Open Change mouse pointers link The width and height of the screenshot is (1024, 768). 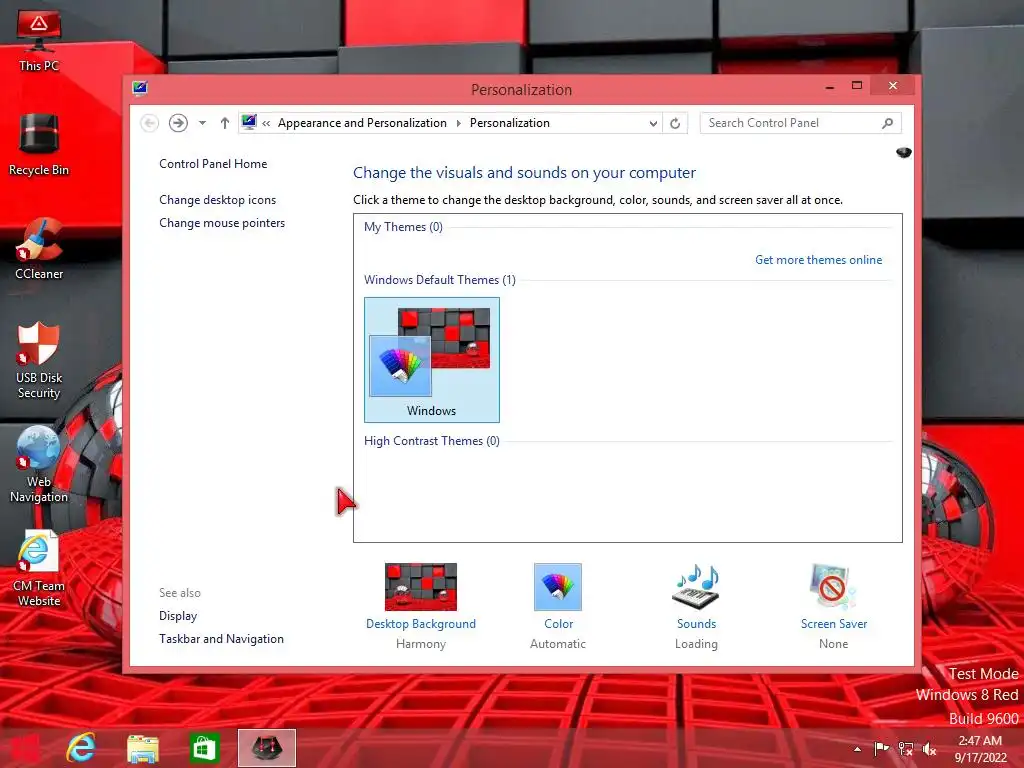(222, 223)
